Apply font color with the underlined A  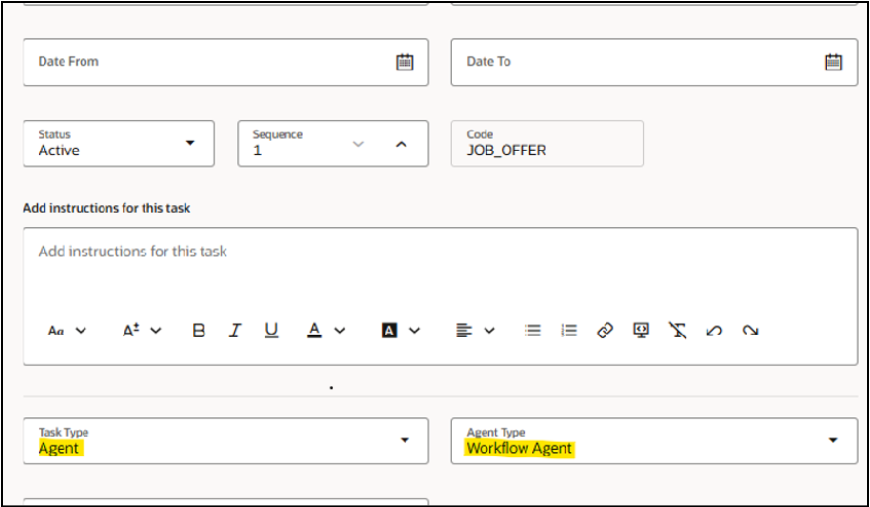[x=315, y=331]
